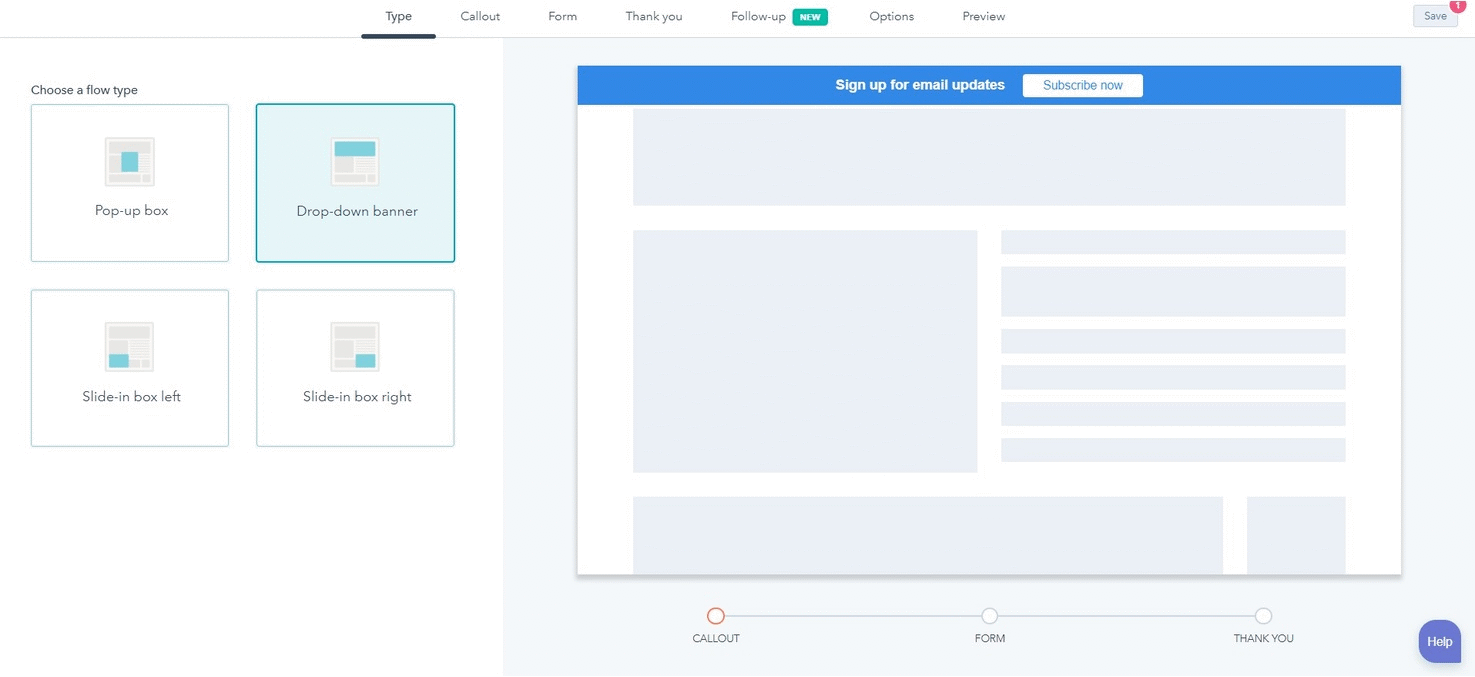The height and width of the screenshot is (677, 1475).
Task: Click the CALLOUT step label
Action: (x=716, y=639)
